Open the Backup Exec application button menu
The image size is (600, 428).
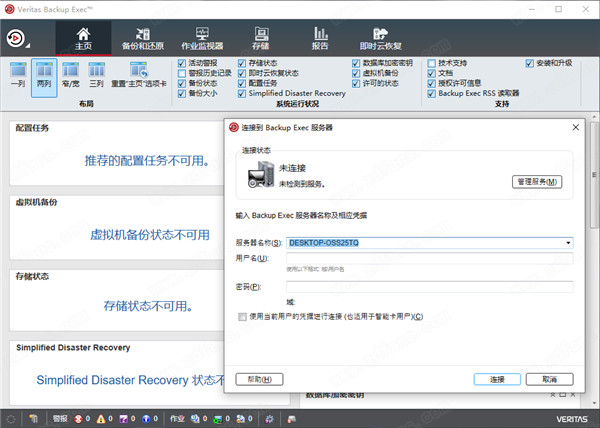click(x=16, y=38)
